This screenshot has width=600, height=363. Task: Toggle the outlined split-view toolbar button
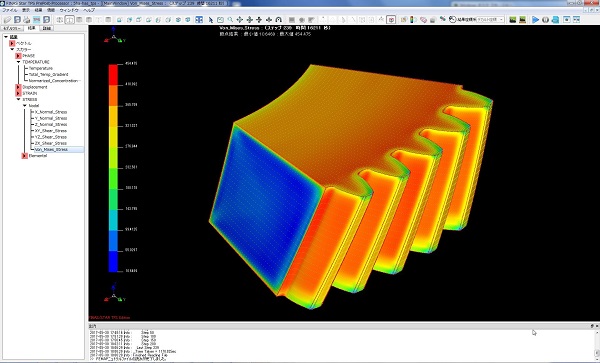pos(70,20)
